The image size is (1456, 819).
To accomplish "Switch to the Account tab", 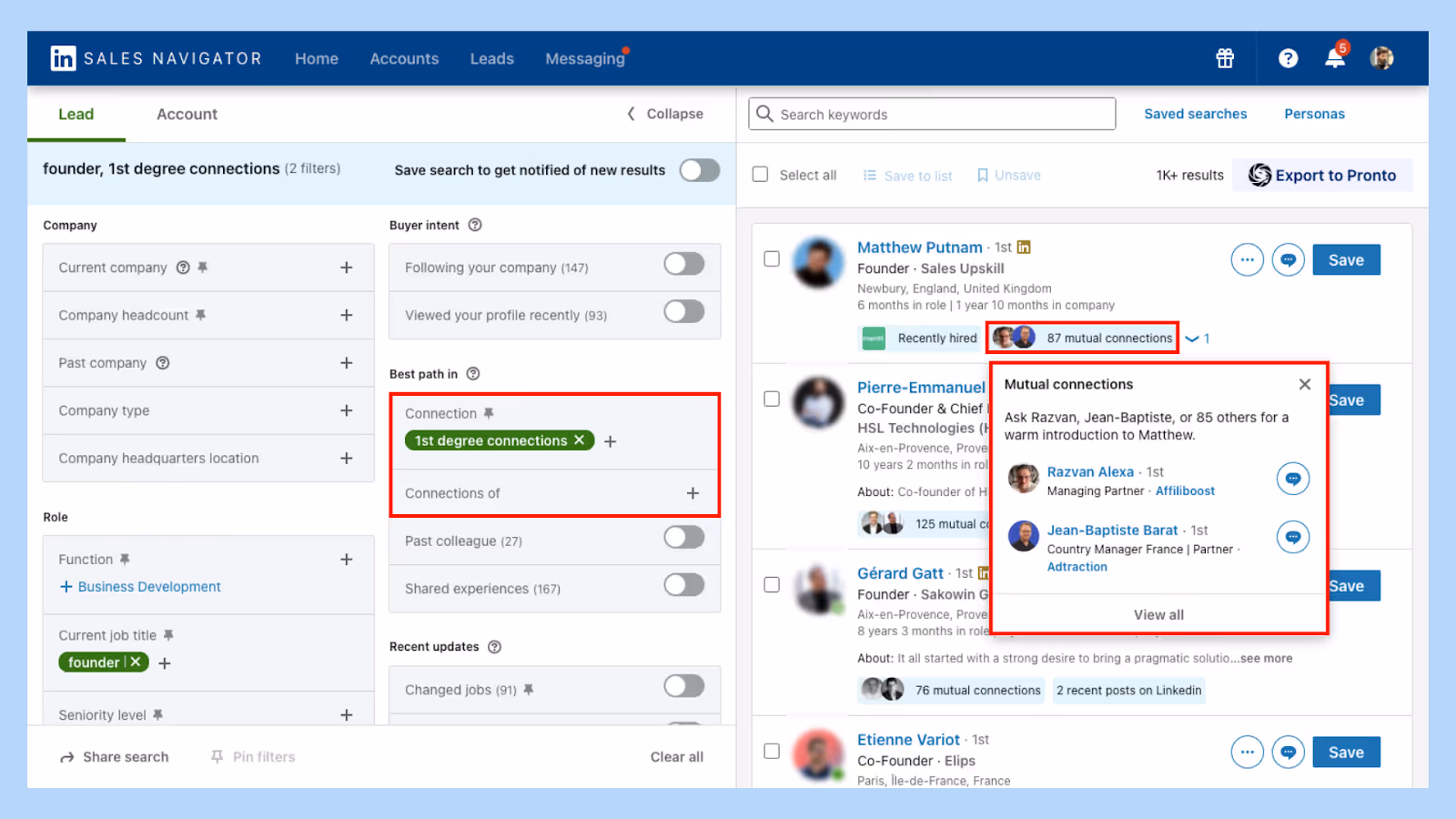I will click(187, 114).
